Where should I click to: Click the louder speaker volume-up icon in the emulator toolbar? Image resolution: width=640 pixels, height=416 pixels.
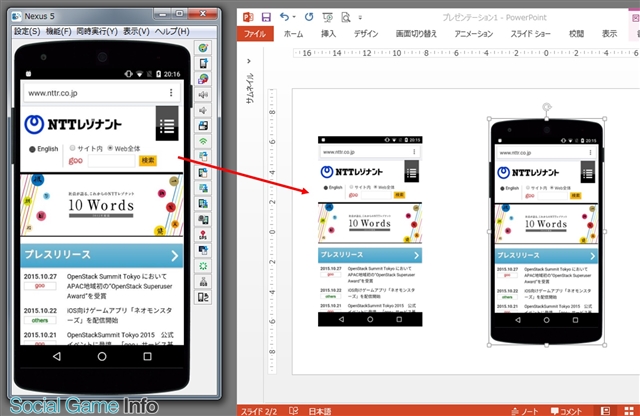point(203,95)
